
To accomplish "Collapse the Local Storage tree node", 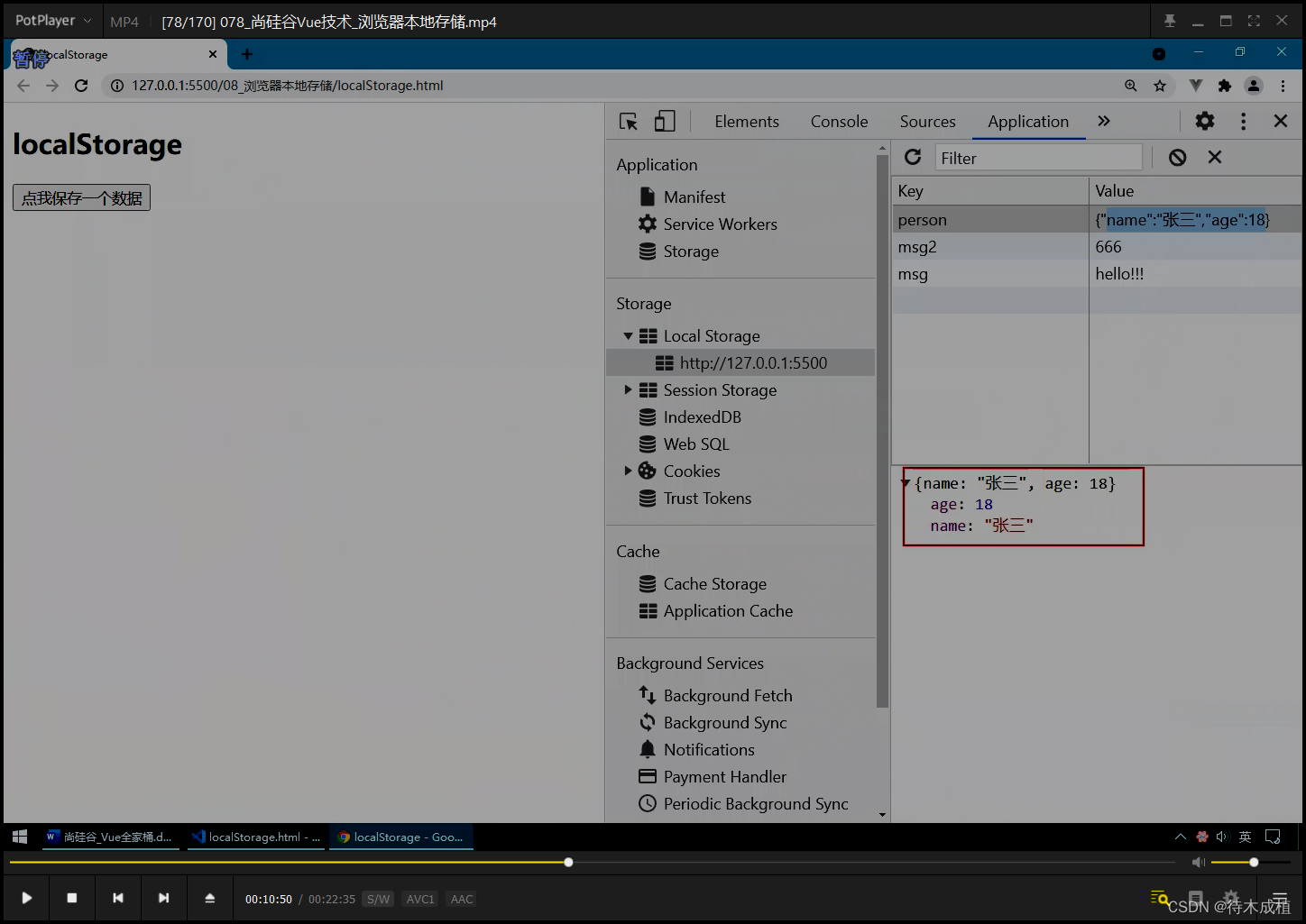I will 628,336.
